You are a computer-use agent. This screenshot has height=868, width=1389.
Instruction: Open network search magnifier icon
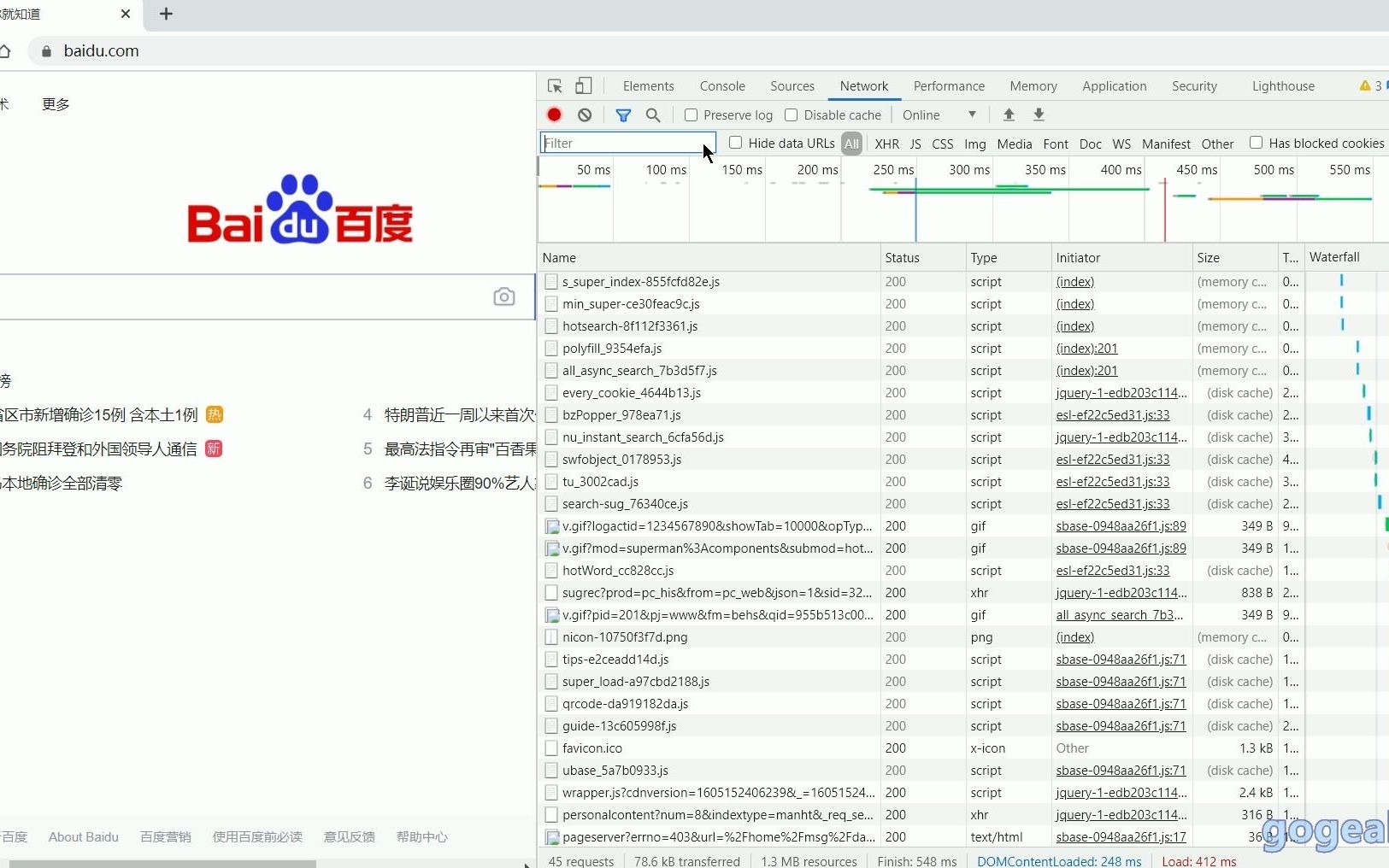pos(653,114)
